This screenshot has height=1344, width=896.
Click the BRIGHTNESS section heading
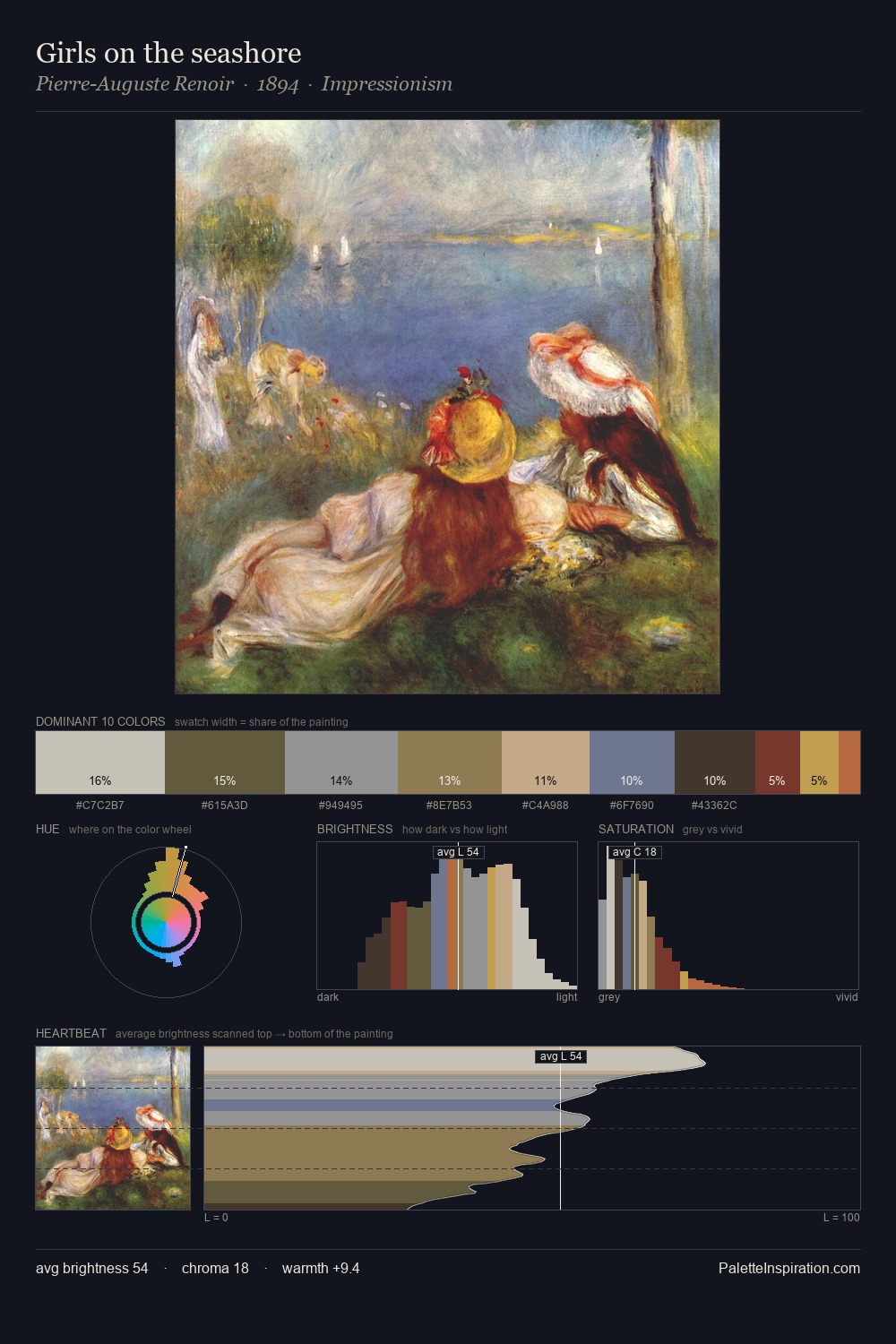pyautogui.click(x=355, y=829)
